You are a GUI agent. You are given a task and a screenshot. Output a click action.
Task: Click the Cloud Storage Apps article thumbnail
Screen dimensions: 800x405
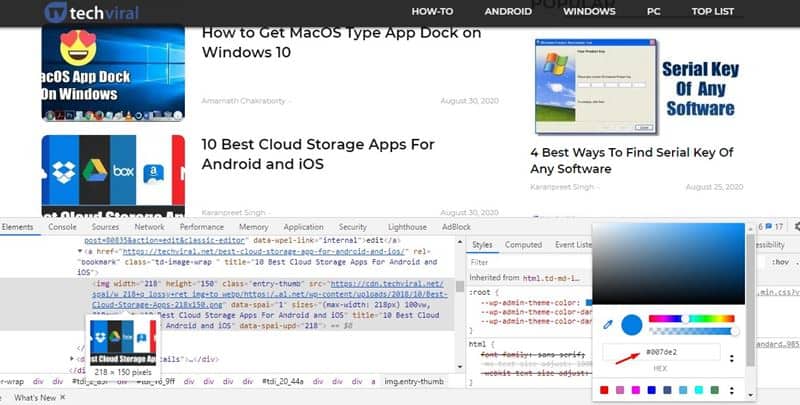tap(113, 176)
